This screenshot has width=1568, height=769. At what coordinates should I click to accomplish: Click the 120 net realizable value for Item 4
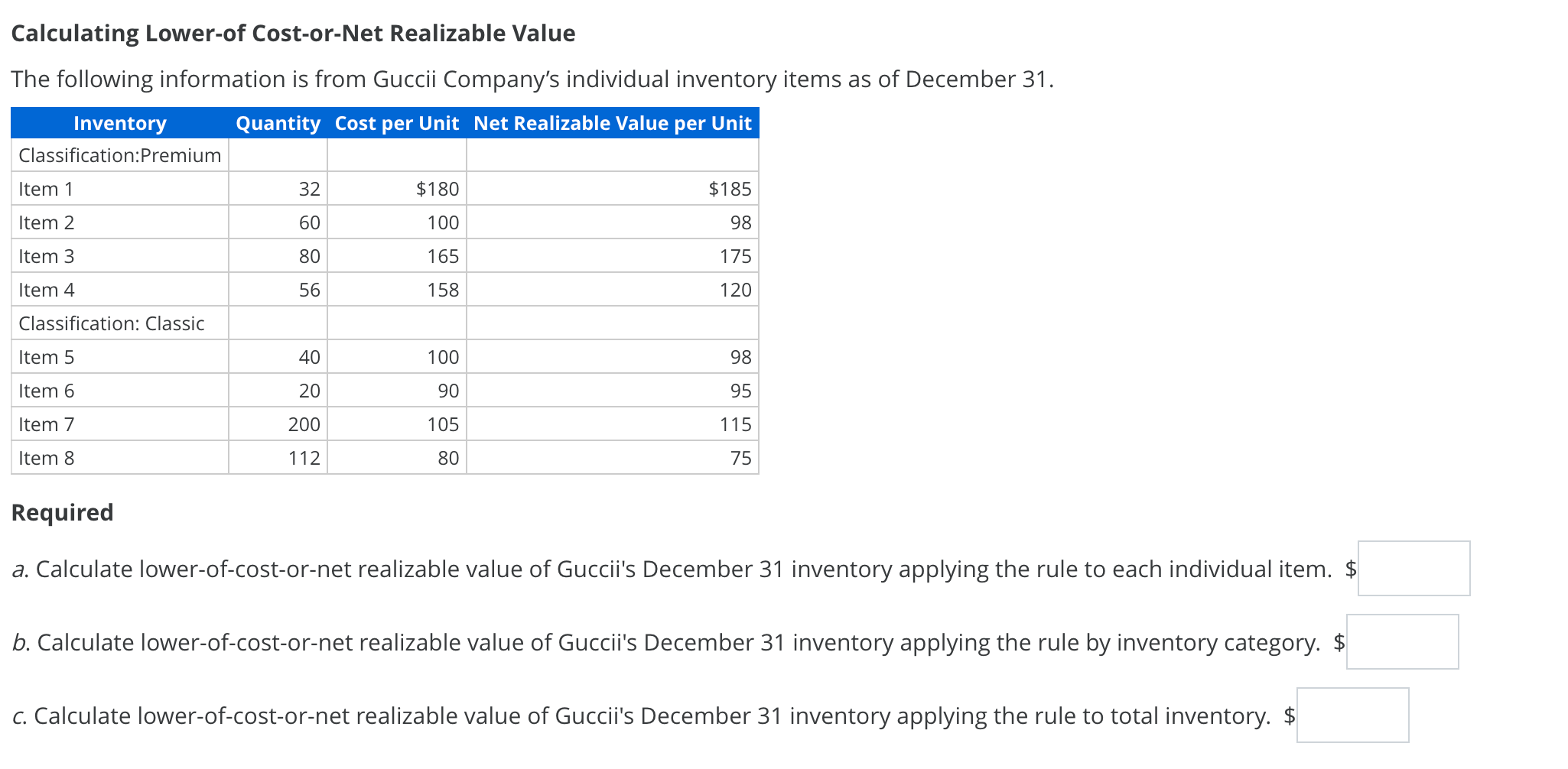tap(737, 290)
